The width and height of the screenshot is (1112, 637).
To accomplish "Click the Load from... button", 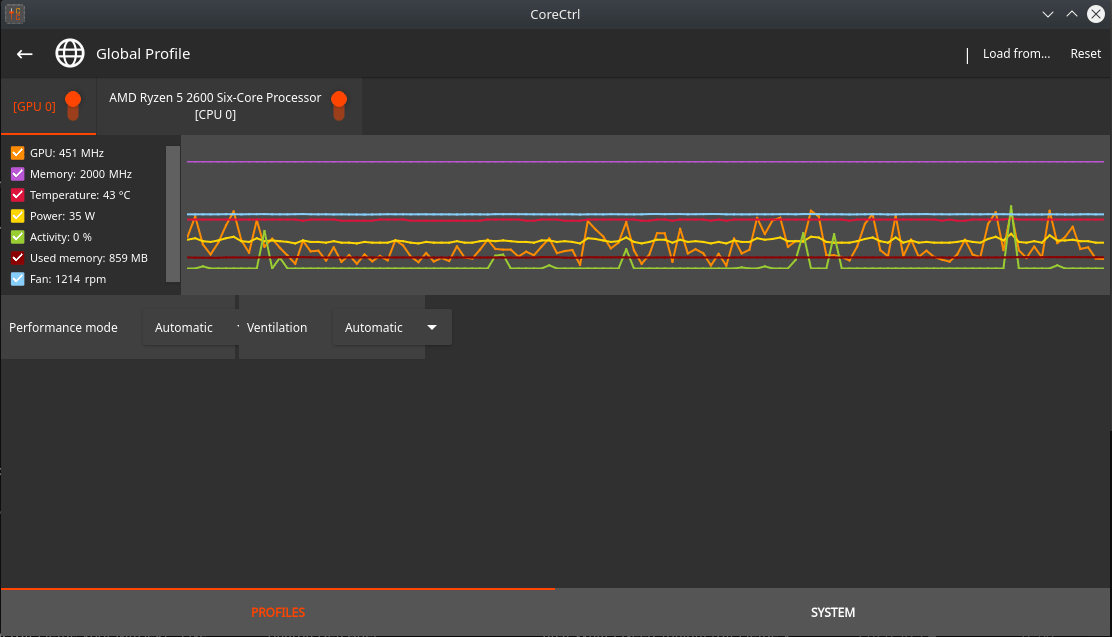I will tap(1016, 54).
